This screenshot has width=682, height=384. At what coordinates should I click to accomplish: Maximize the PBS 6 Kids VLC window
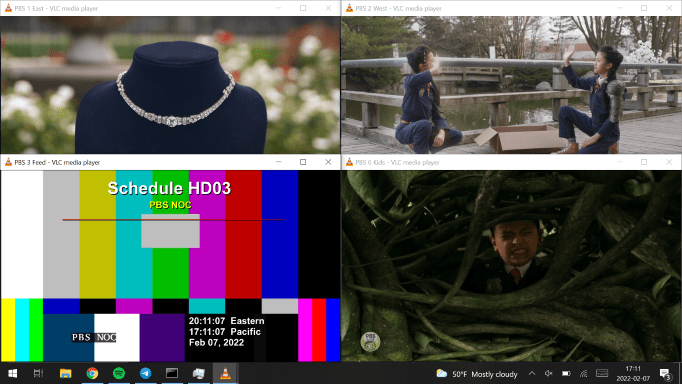(x=644, y=162)
